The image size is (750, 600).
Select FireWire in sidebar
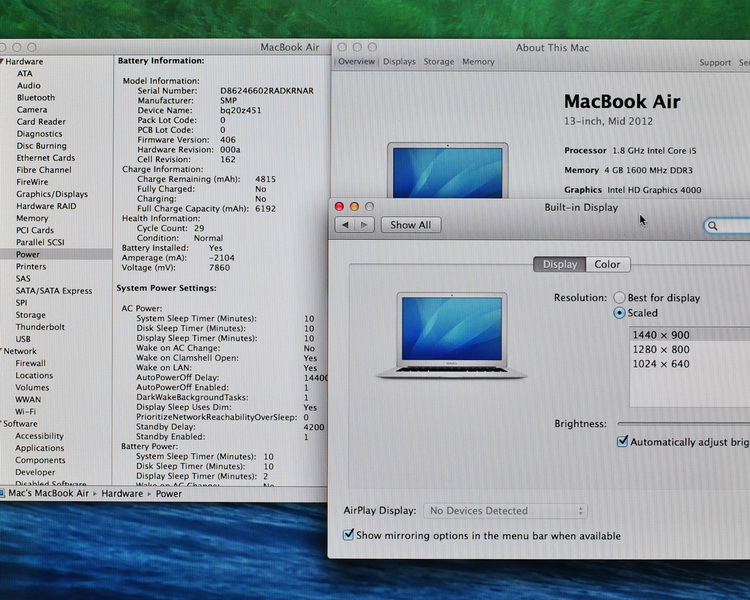[x=32, y=182]
